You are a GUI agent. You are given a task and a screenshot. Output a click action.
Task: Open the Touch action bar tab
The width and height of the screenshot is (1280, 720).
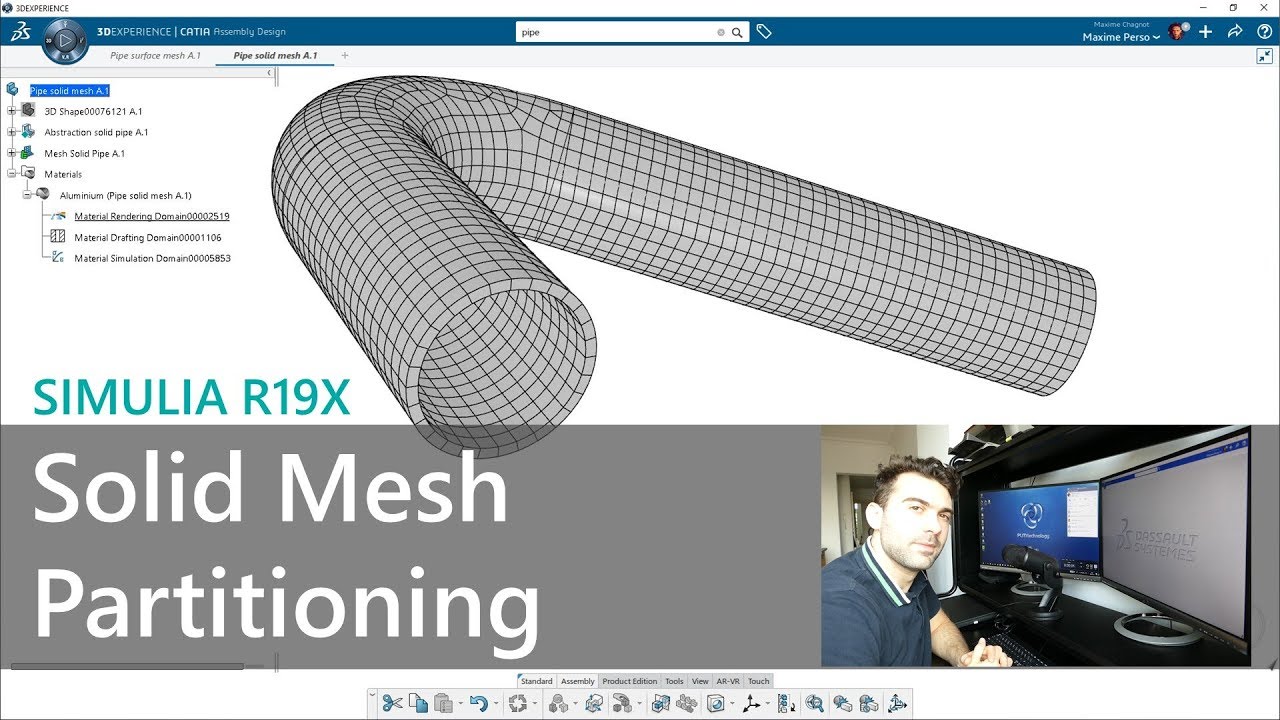point(759,681)
